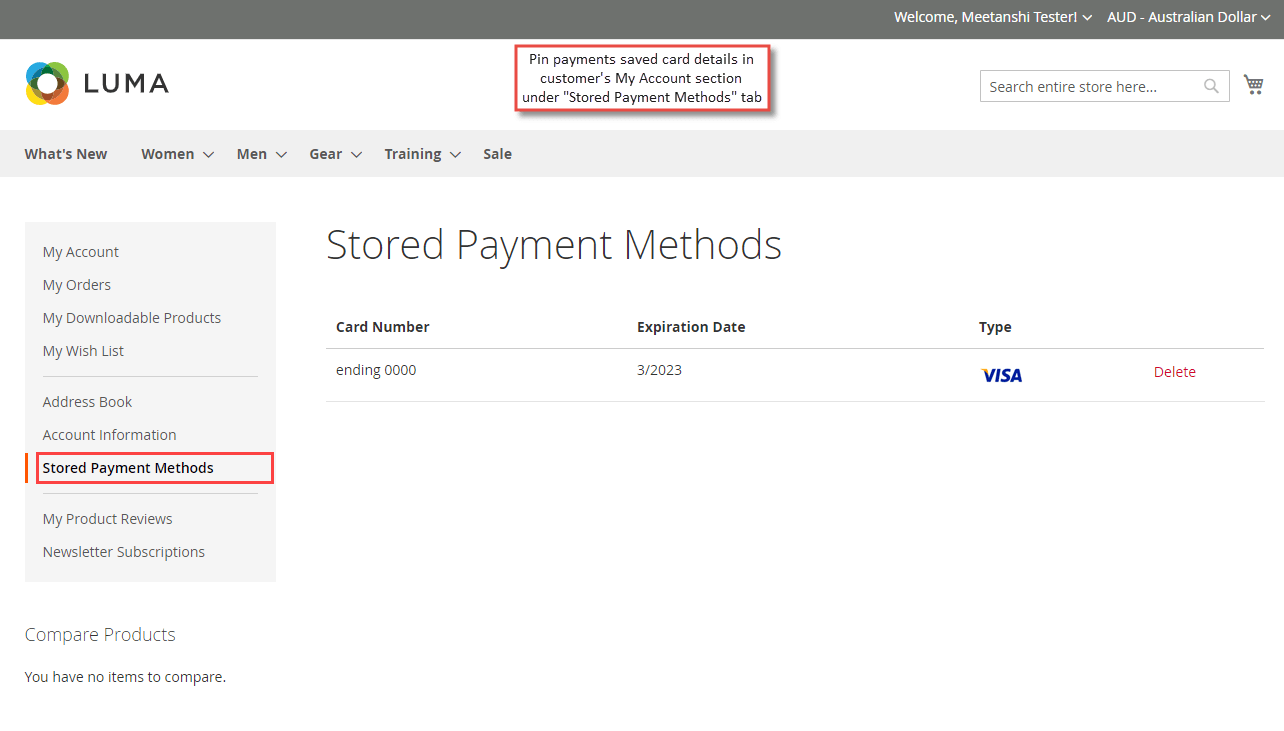
Task: View Newsletter Subscriptions settings
Action: 123,551
